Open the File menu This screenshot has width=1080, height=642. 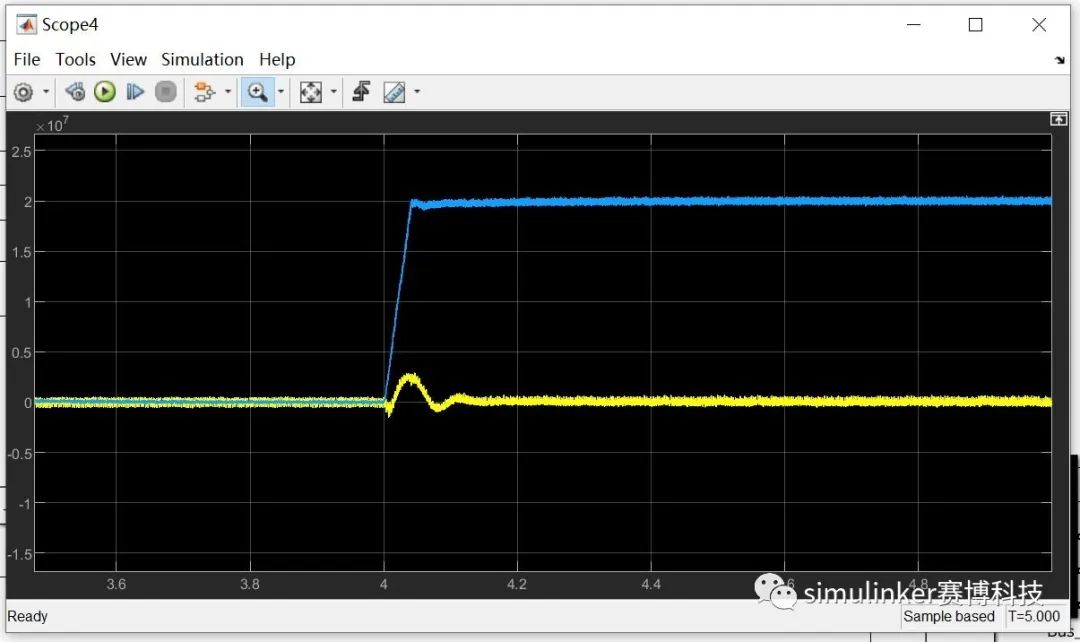click(x=27, y=60)
